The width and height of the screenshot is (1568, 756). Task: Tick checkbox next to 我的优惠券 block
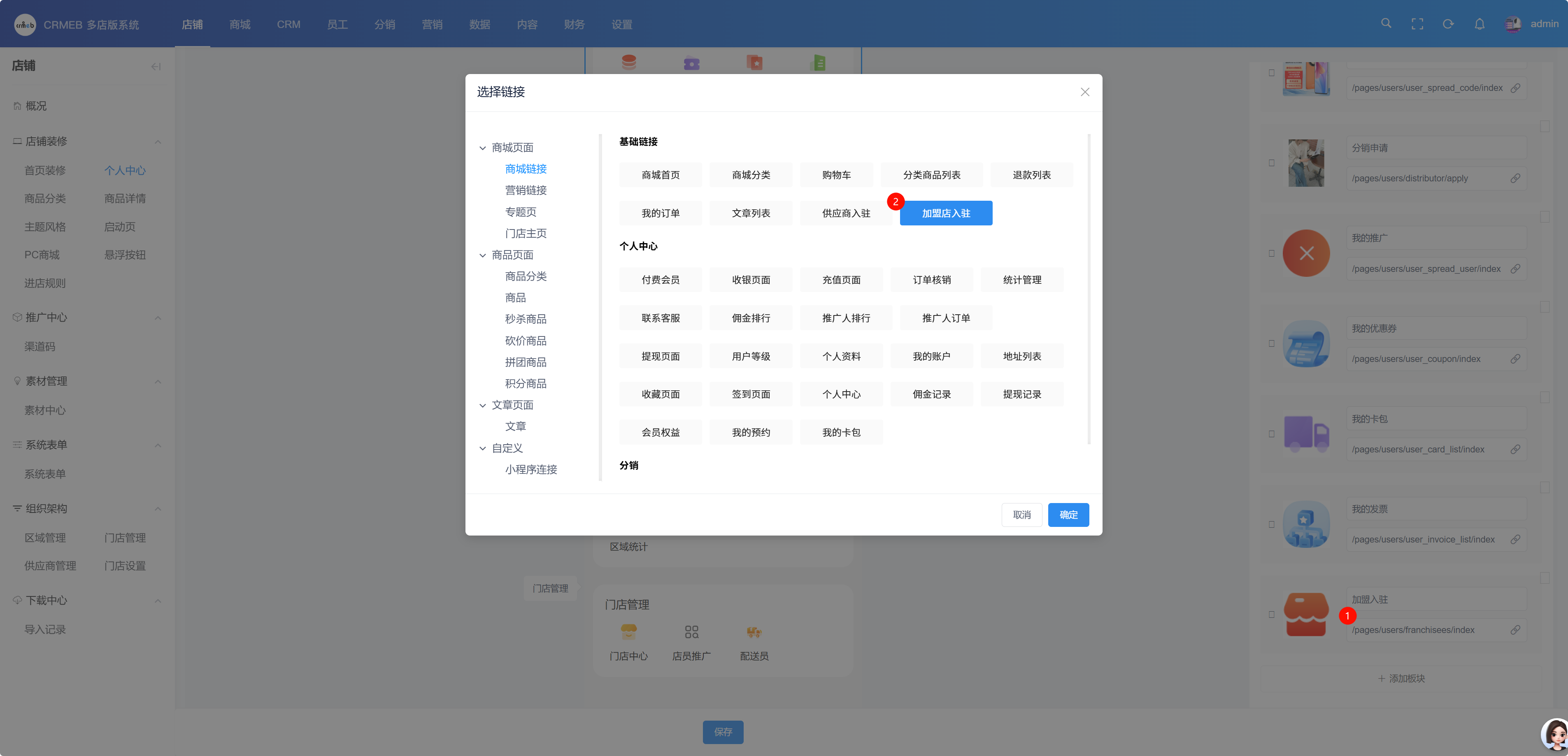coord(1272,343)
